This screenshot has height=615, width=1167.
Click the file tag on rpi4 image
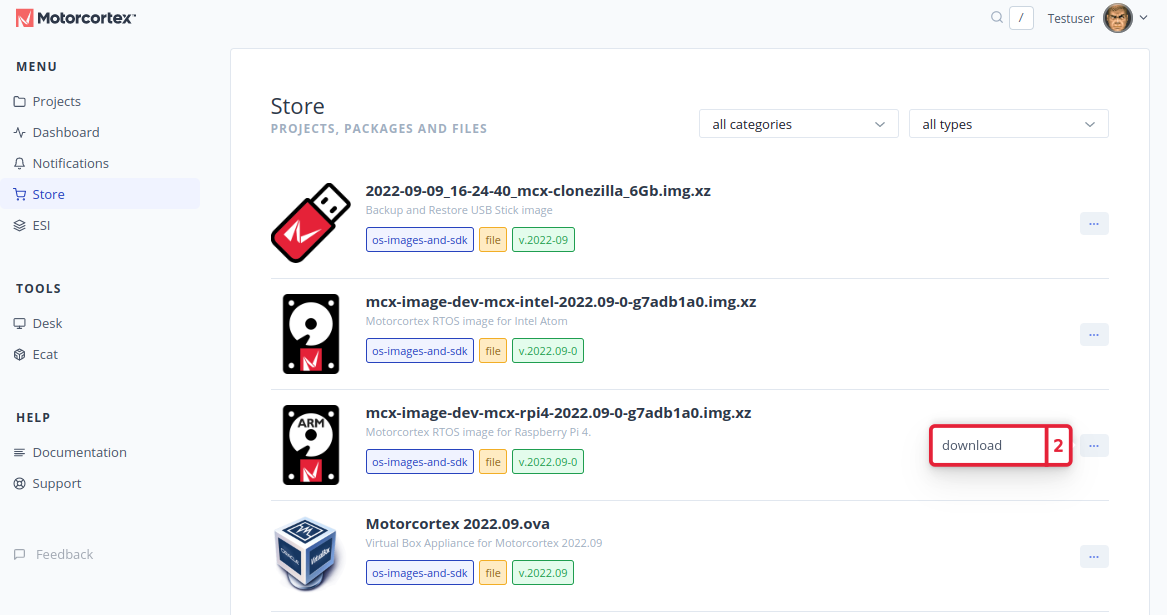(x=493, y=462)
